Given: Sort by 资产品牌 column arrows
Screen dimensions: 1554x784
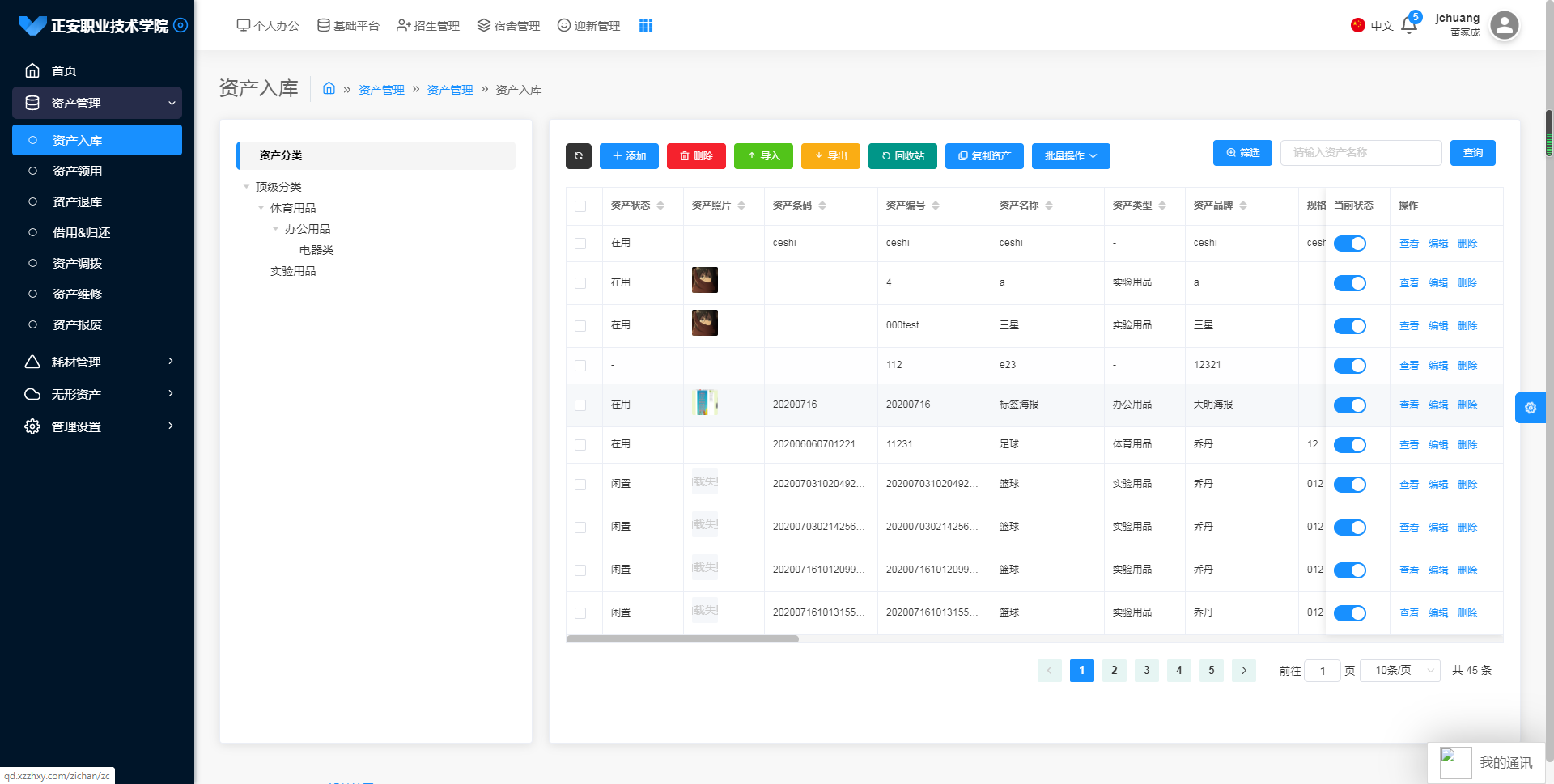Looking at the screenshot, I should tap(1243, 206).
